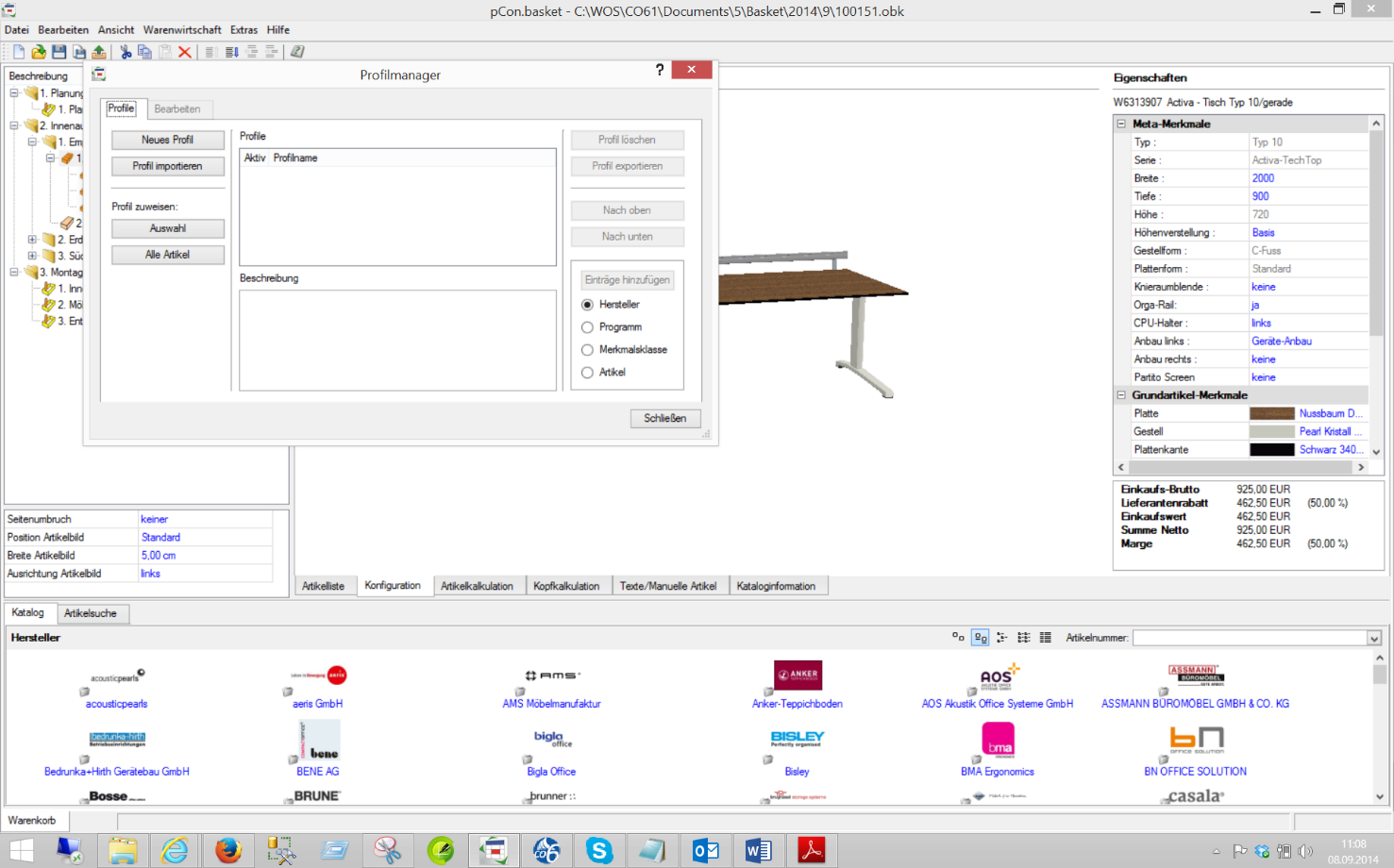
Task: Collapse the Meta-Merkmale section
Action: [x=1121, y=124]
